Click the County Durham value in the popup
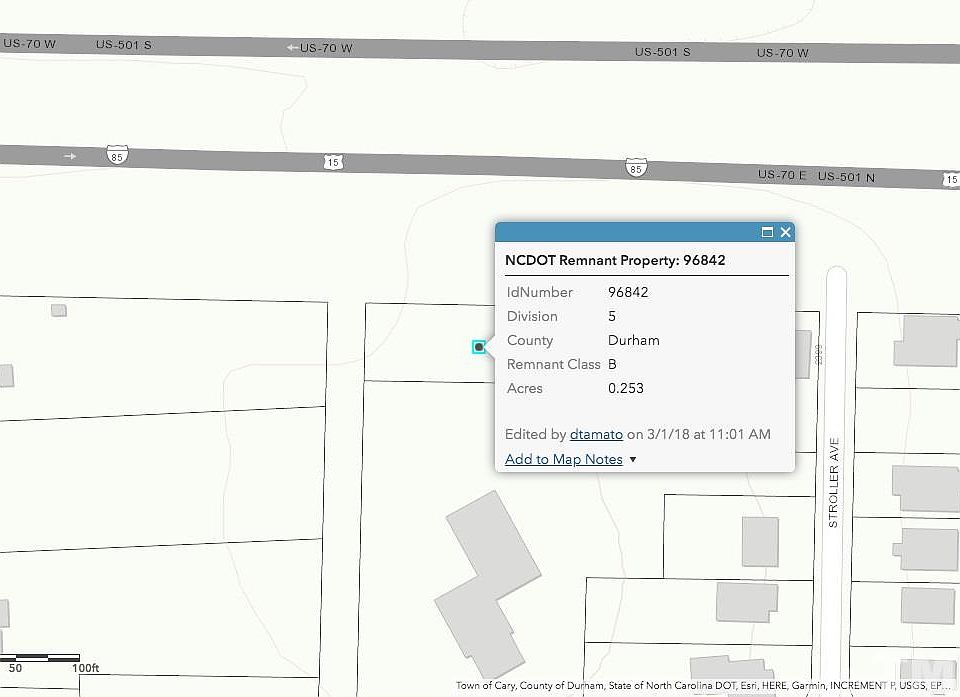The width and height of the screenshot is (960, 697). (x=634, y=340)
